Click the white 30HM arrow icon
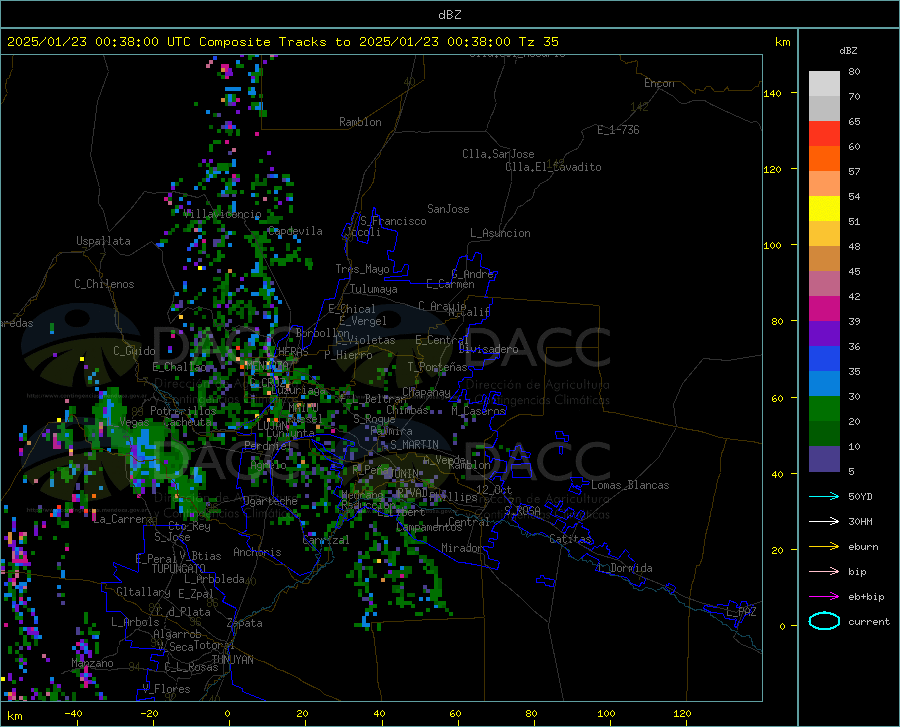 coord(824,521)
